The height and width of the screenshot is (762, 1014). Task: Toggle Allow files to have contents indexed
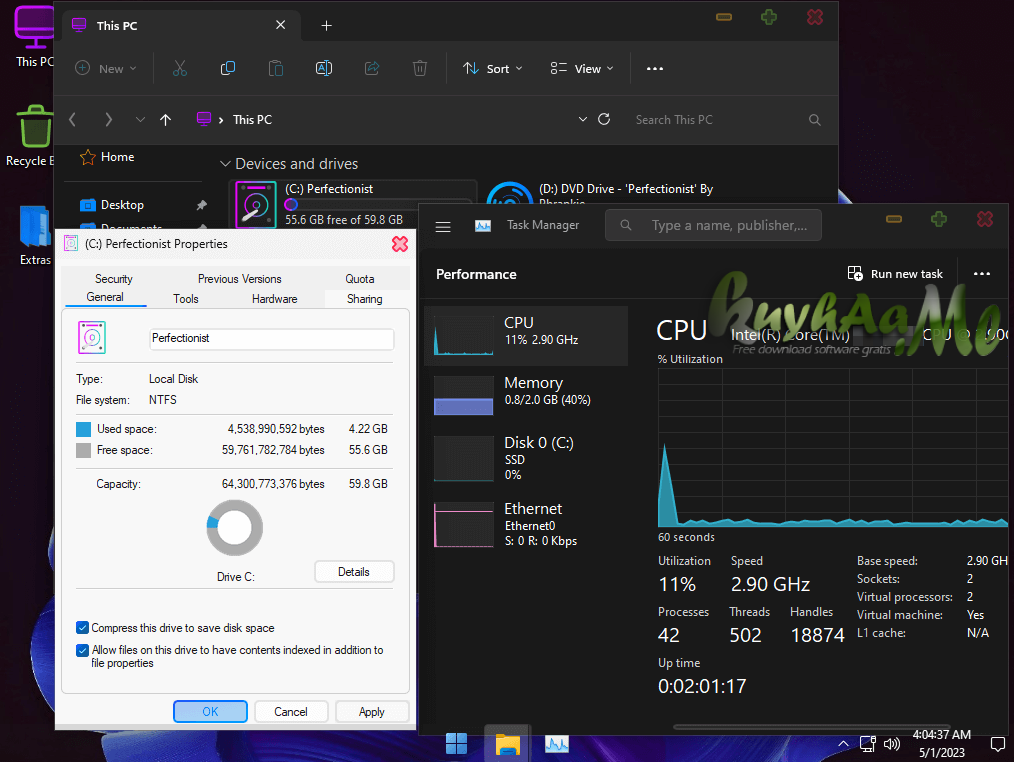(82, 650)
